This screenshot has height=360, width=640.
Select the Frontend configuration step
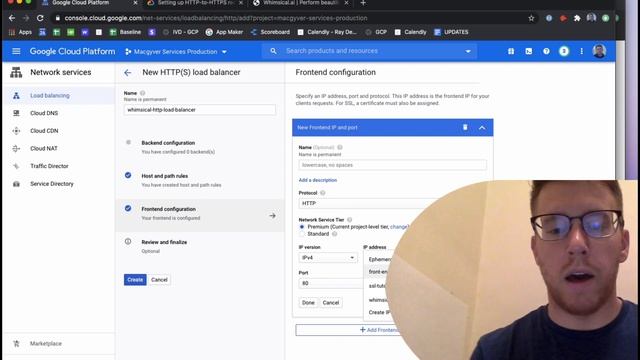169,209
